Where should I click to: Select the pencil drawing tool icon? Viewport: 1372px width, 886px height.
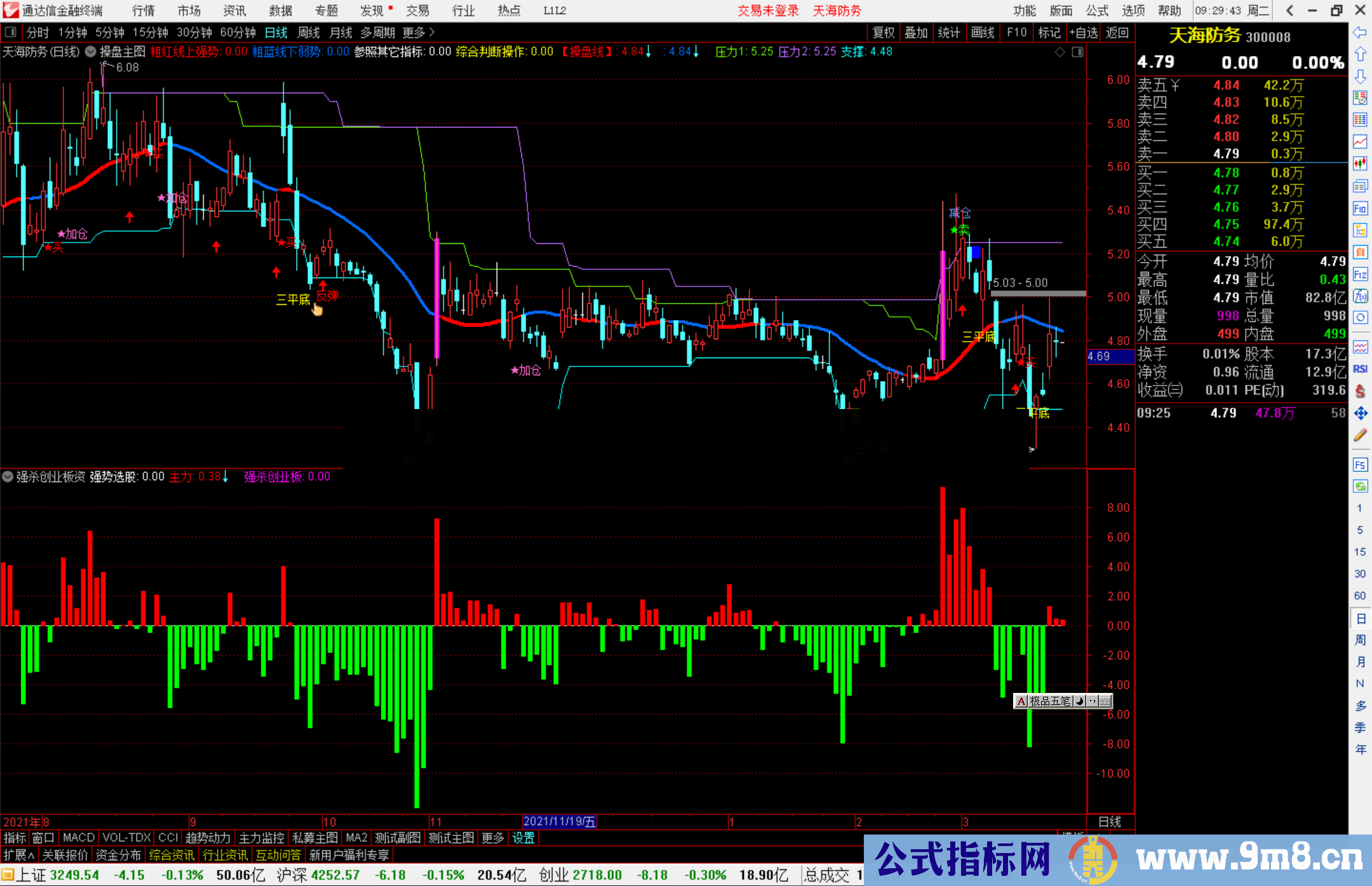1360,435
